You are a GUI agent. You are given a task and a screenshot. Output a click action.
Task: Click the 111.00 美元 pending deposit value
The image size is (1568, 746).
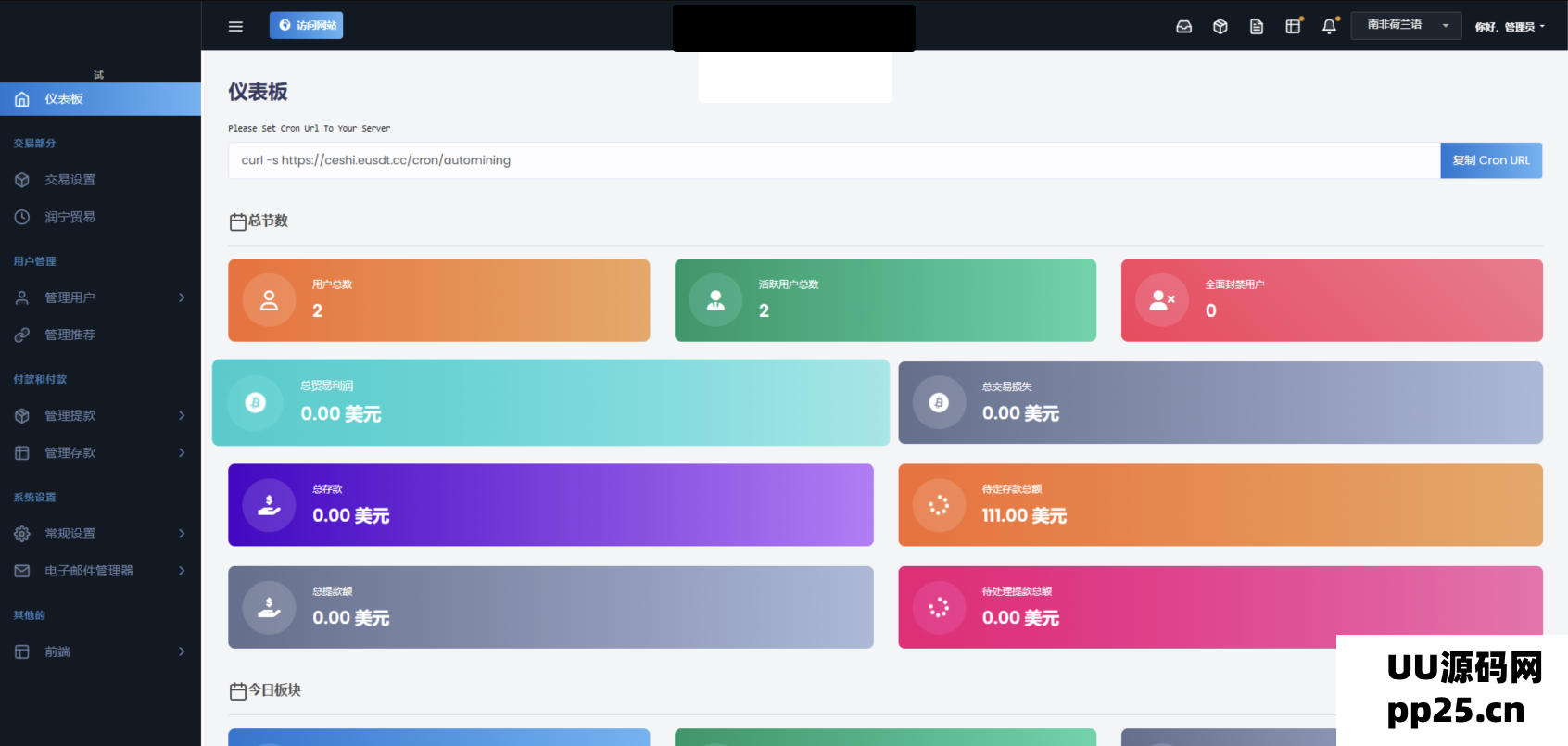(x=1024, y=515)
